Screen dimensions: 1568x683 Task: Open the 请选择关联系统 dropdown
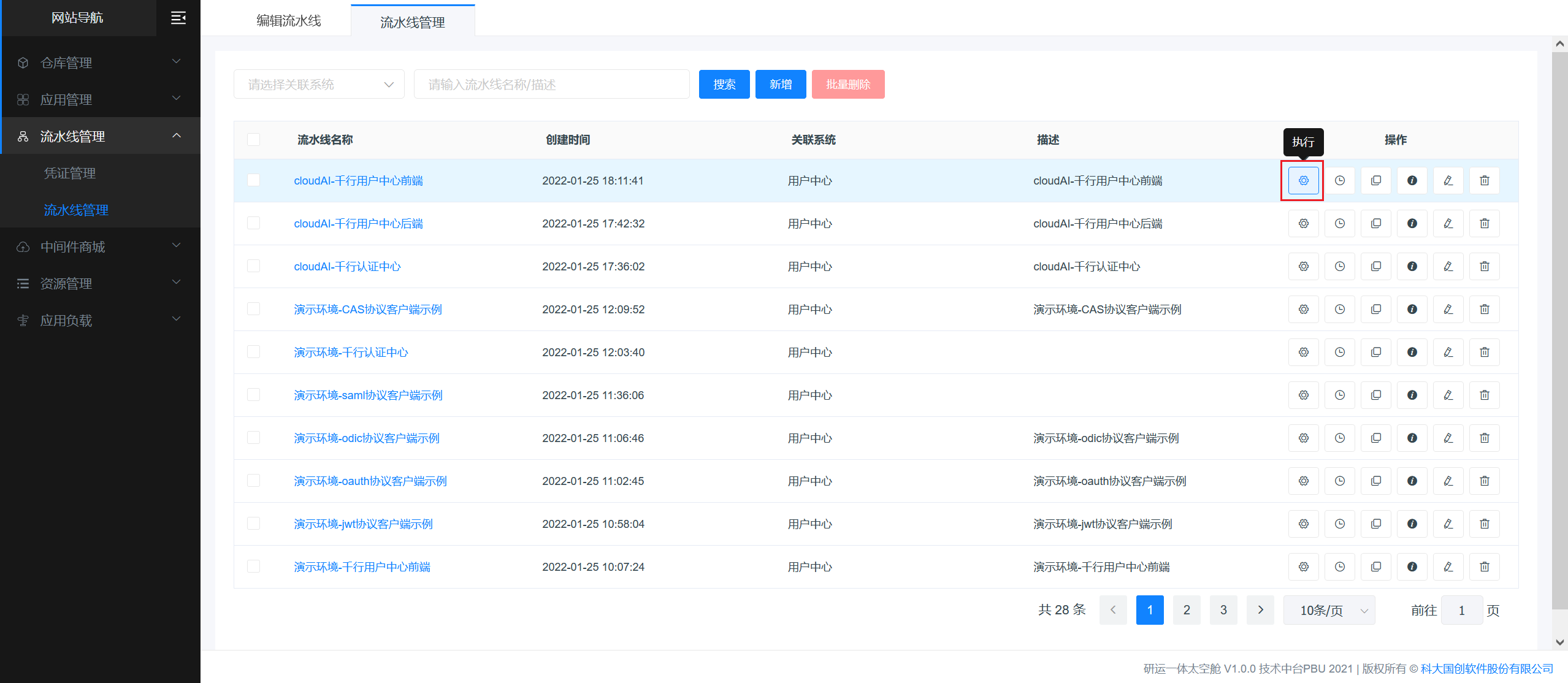pyautogui.click(x=319, y=84)
